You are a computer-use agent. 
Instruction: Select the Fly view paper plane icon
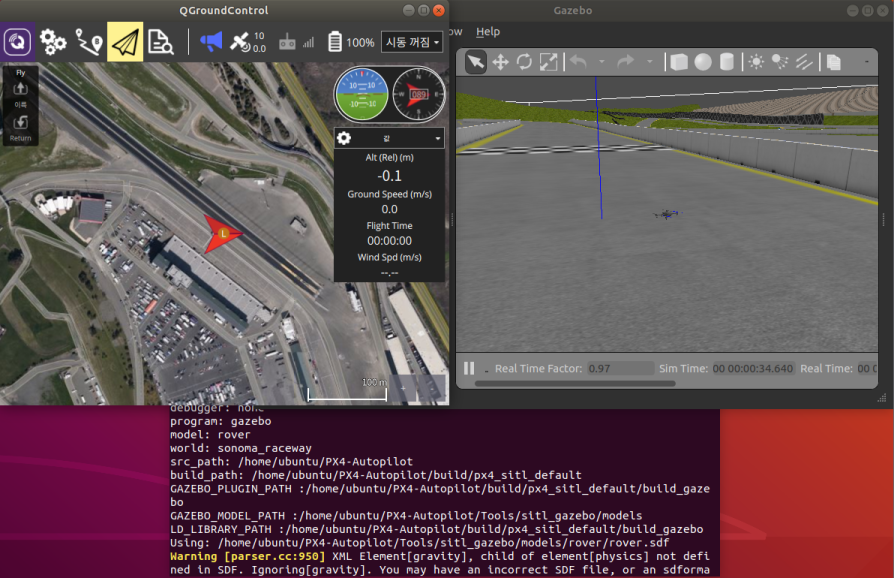click(125, 42)
